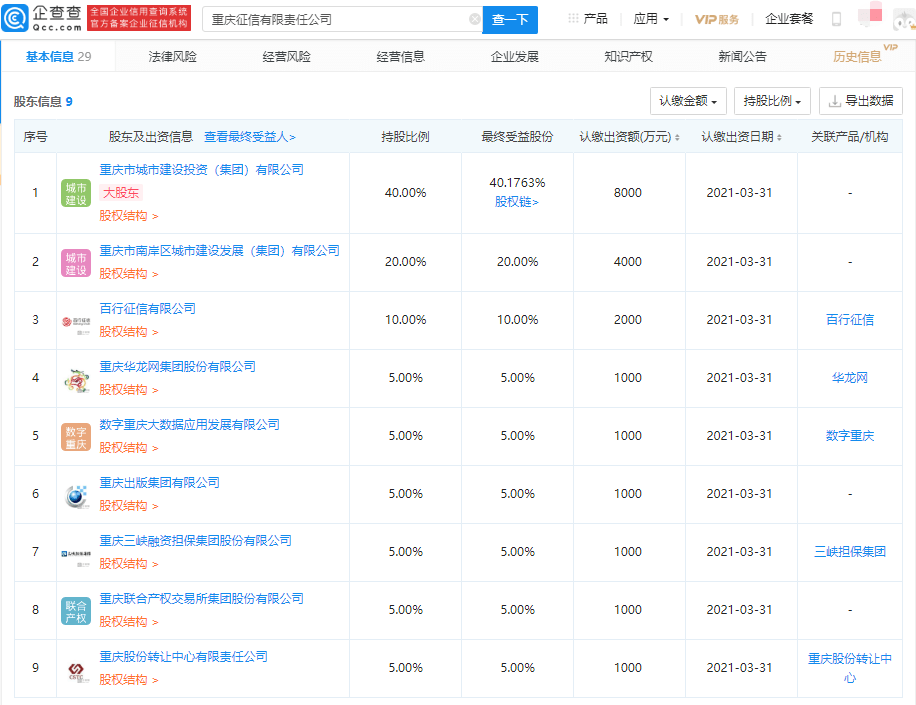
Task: Switch to 知识产权 tab
Action: click(x=629, y=57)
